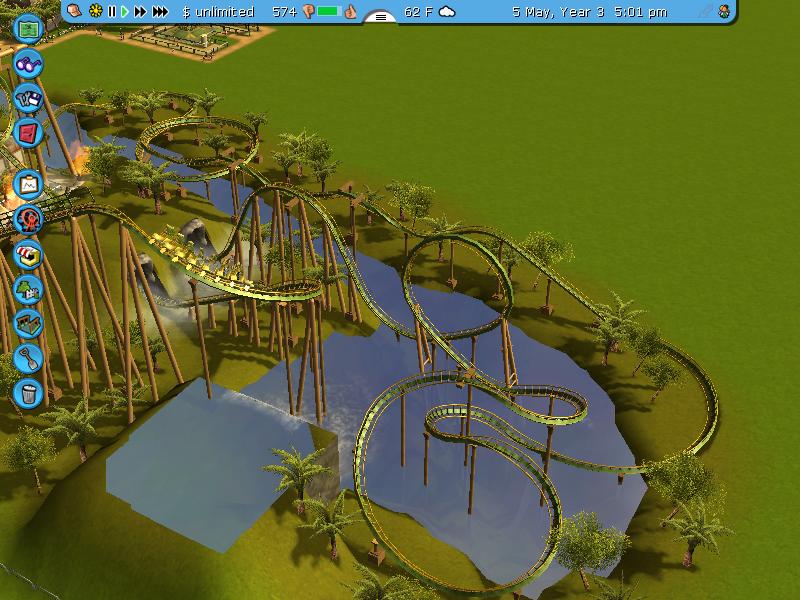Pause the game

tap(112, 11)
